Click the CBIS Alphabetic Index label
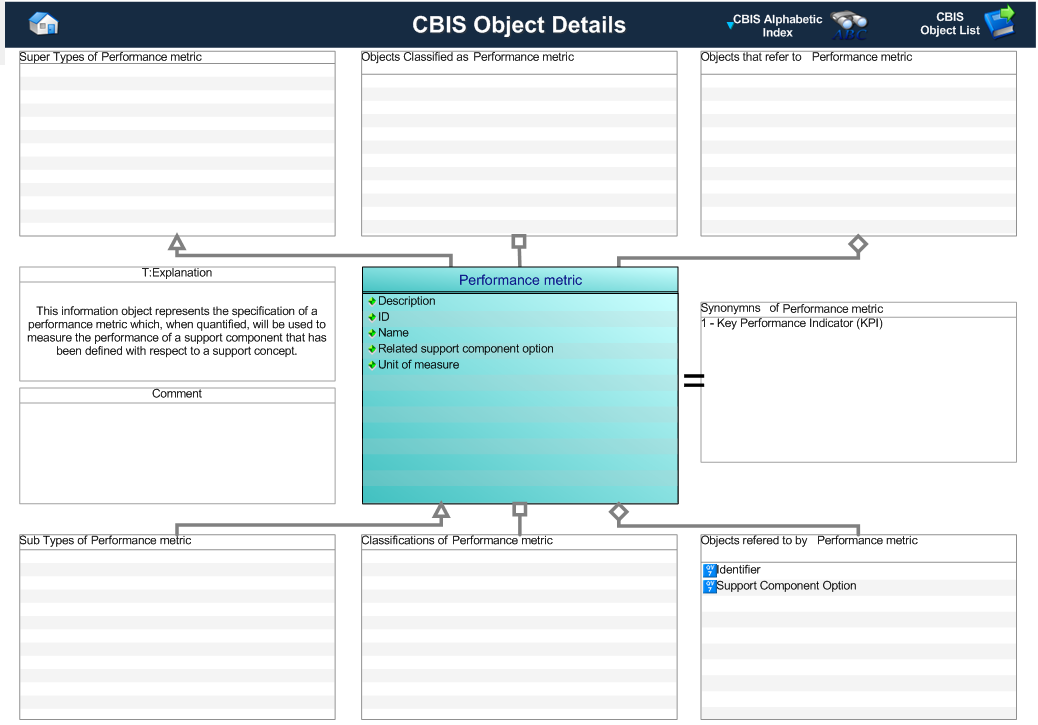1038x725 pixels. (x=778, y=25)
